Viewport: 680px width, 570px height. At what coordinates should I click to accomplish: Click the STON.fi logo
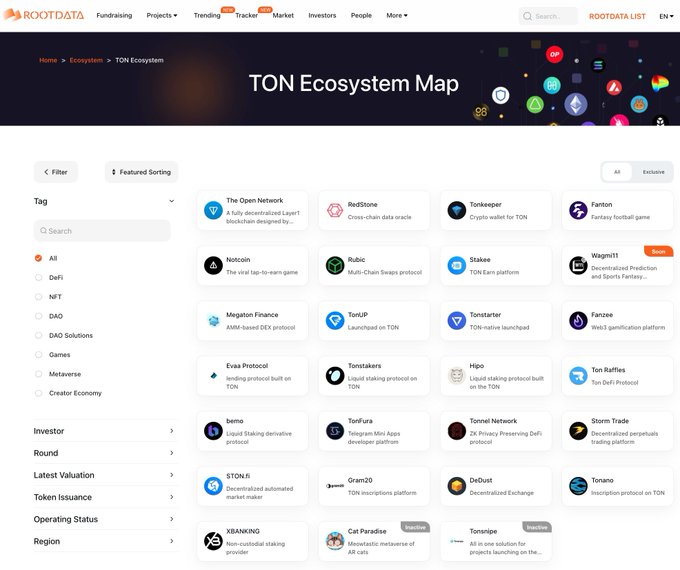coord(213,486)
